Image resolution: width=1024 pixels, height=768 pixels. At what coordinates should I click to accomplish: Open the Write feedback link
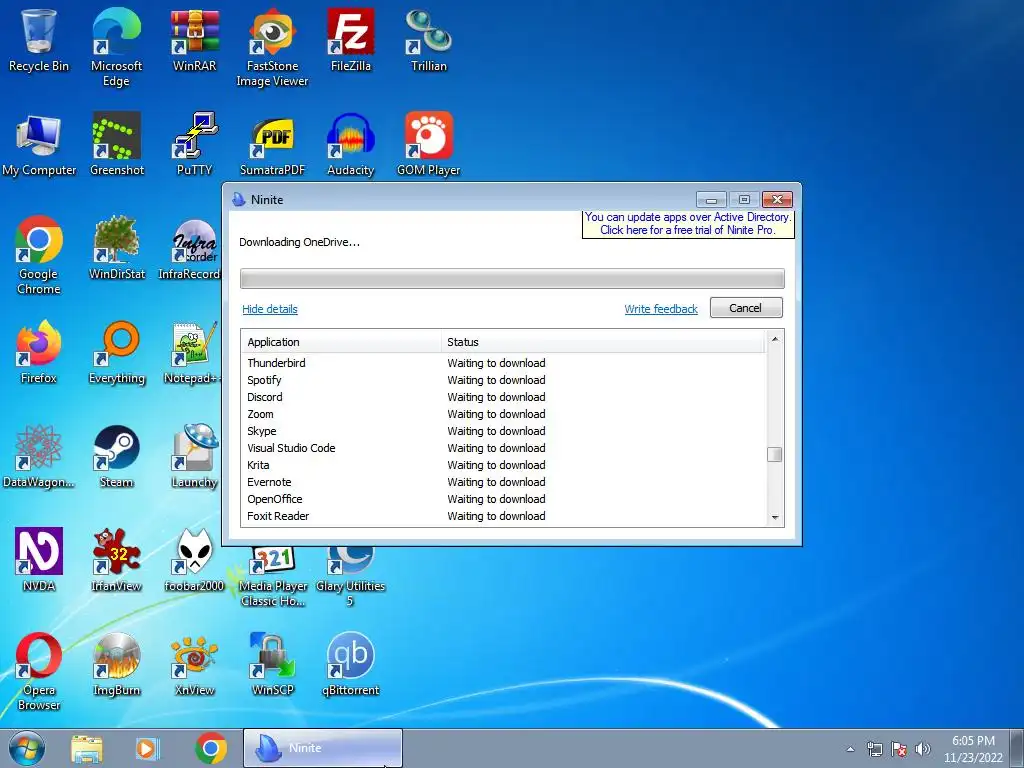point(661,309)
